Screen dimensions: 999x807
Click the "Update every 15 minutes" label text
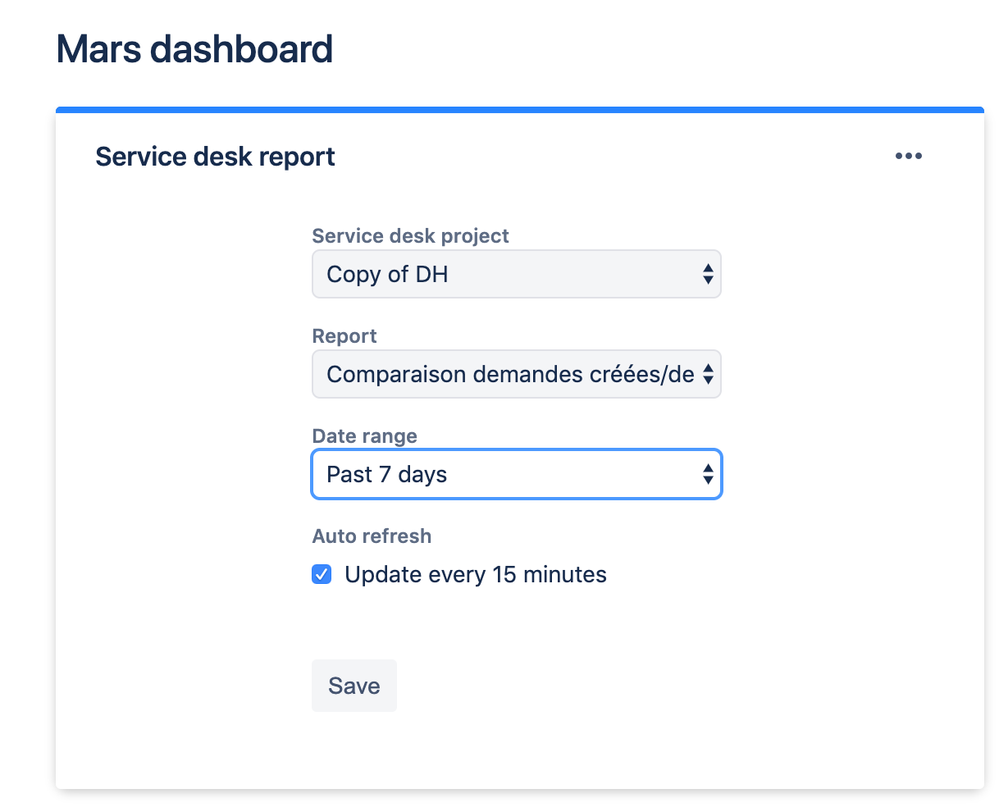475,574
